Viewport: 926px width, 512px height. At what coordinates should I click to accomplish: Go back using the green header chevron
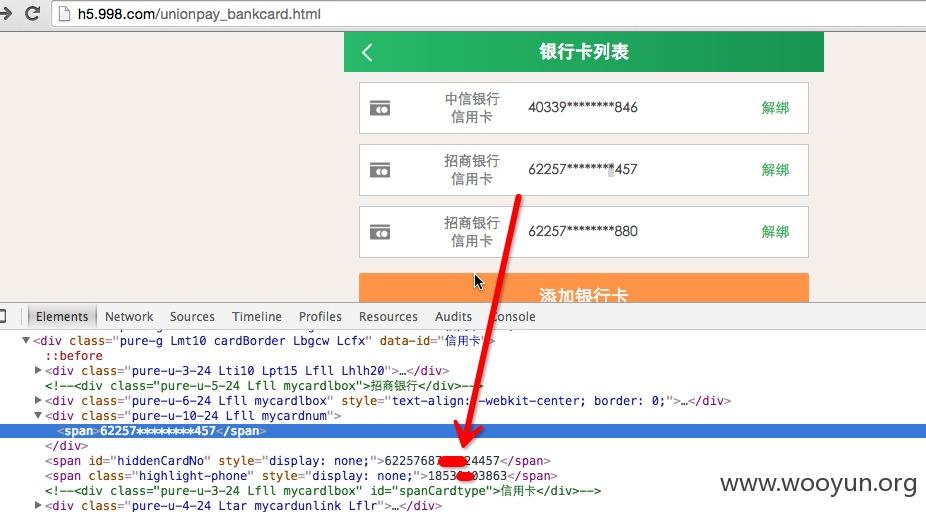point(367,52)
